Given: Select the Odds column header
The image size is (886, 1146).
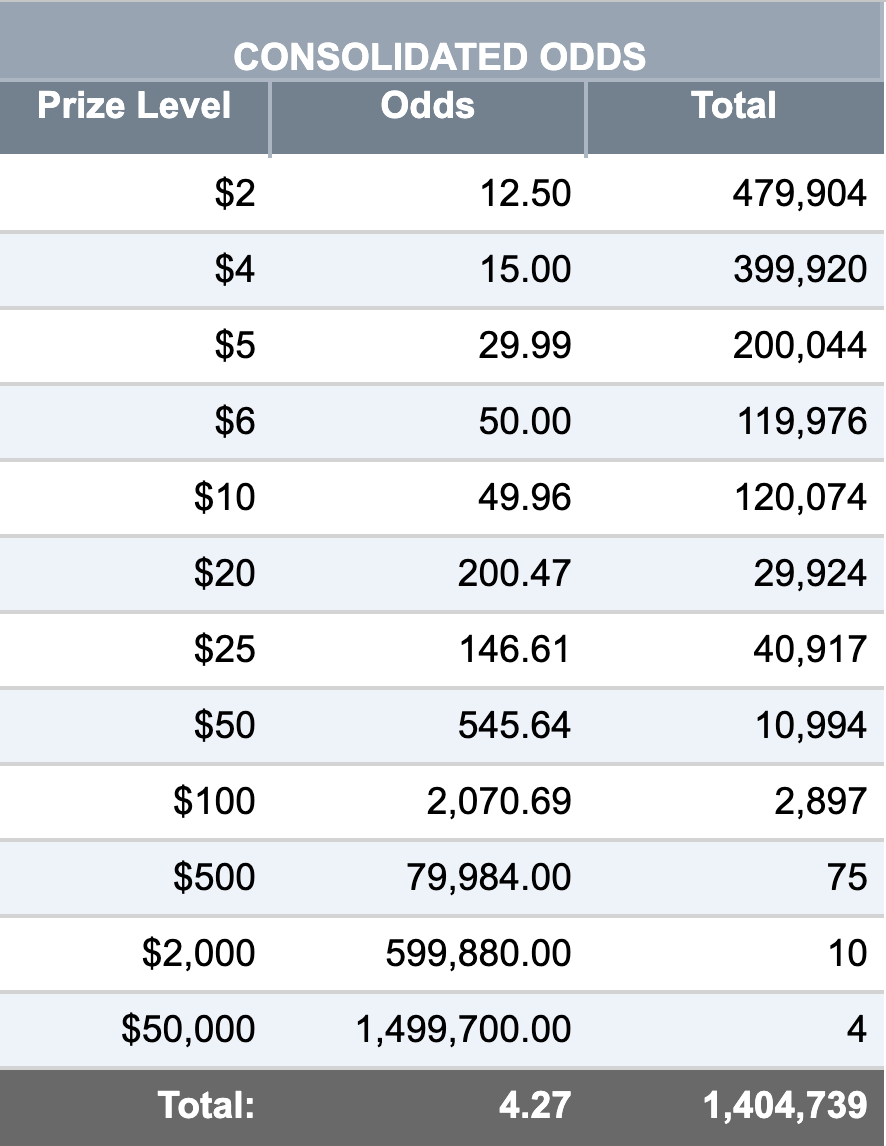Looking at the screenshot, I should [428, 105].
